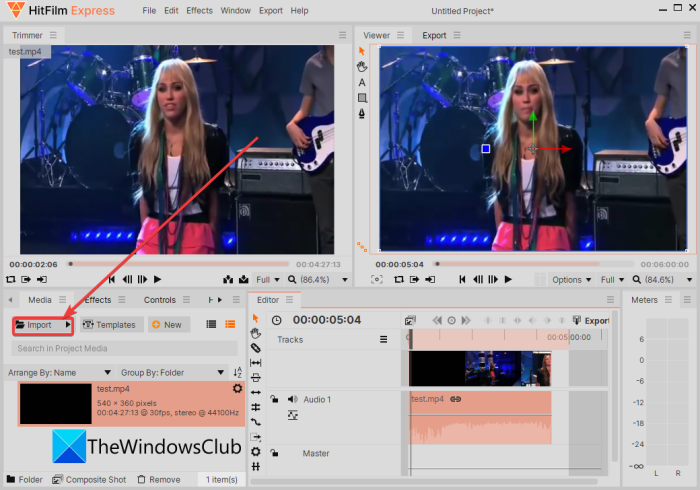Open Arrange By: Name dropdown
The width and height of the screenshot is (700, 490).
pos(59,373)
